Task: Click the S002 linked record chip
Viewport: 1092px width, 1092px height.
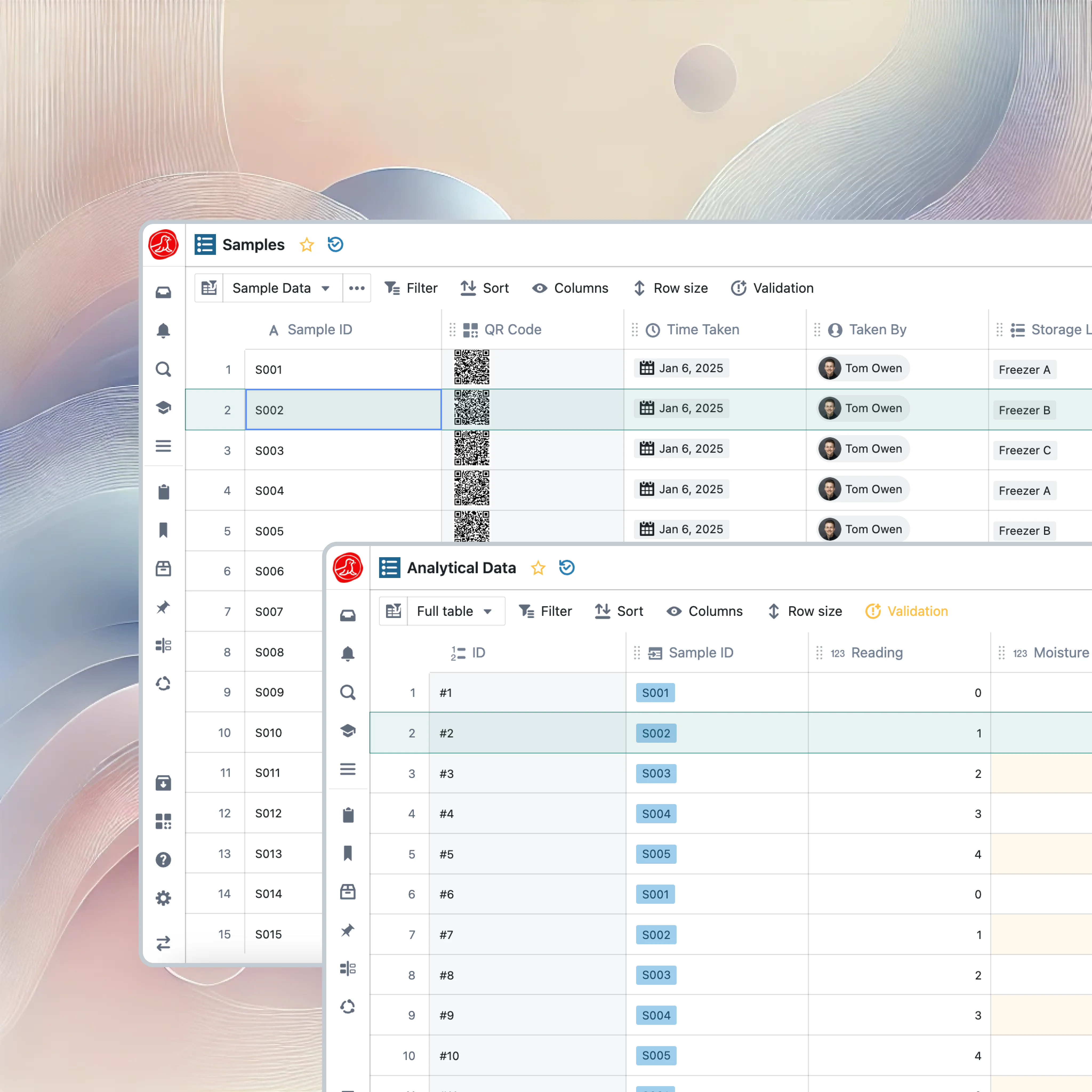Action: point(656,733)
